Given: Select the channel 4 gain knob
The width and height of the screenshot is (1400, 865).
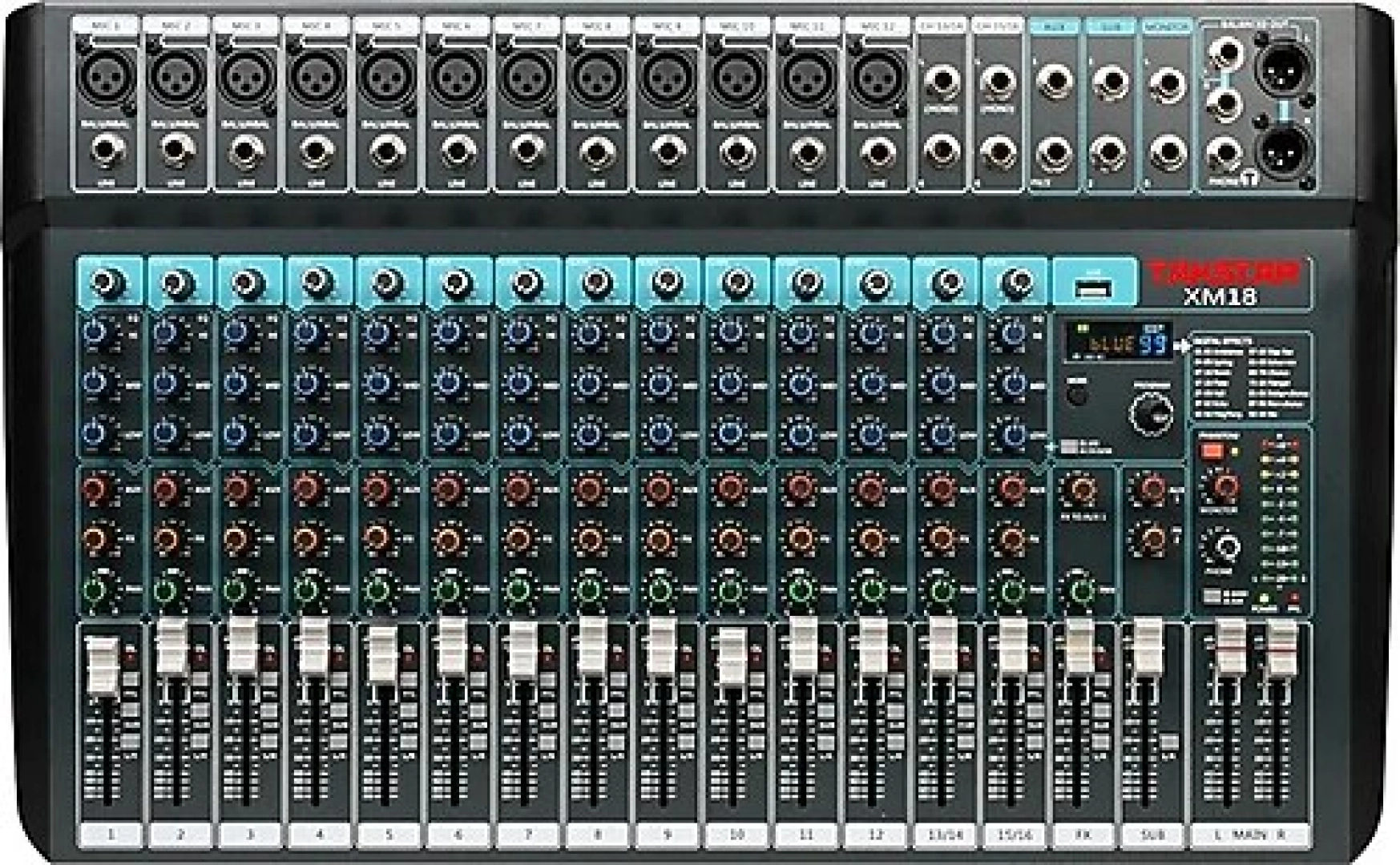Looking at the screenshot, I should point(317,282).
